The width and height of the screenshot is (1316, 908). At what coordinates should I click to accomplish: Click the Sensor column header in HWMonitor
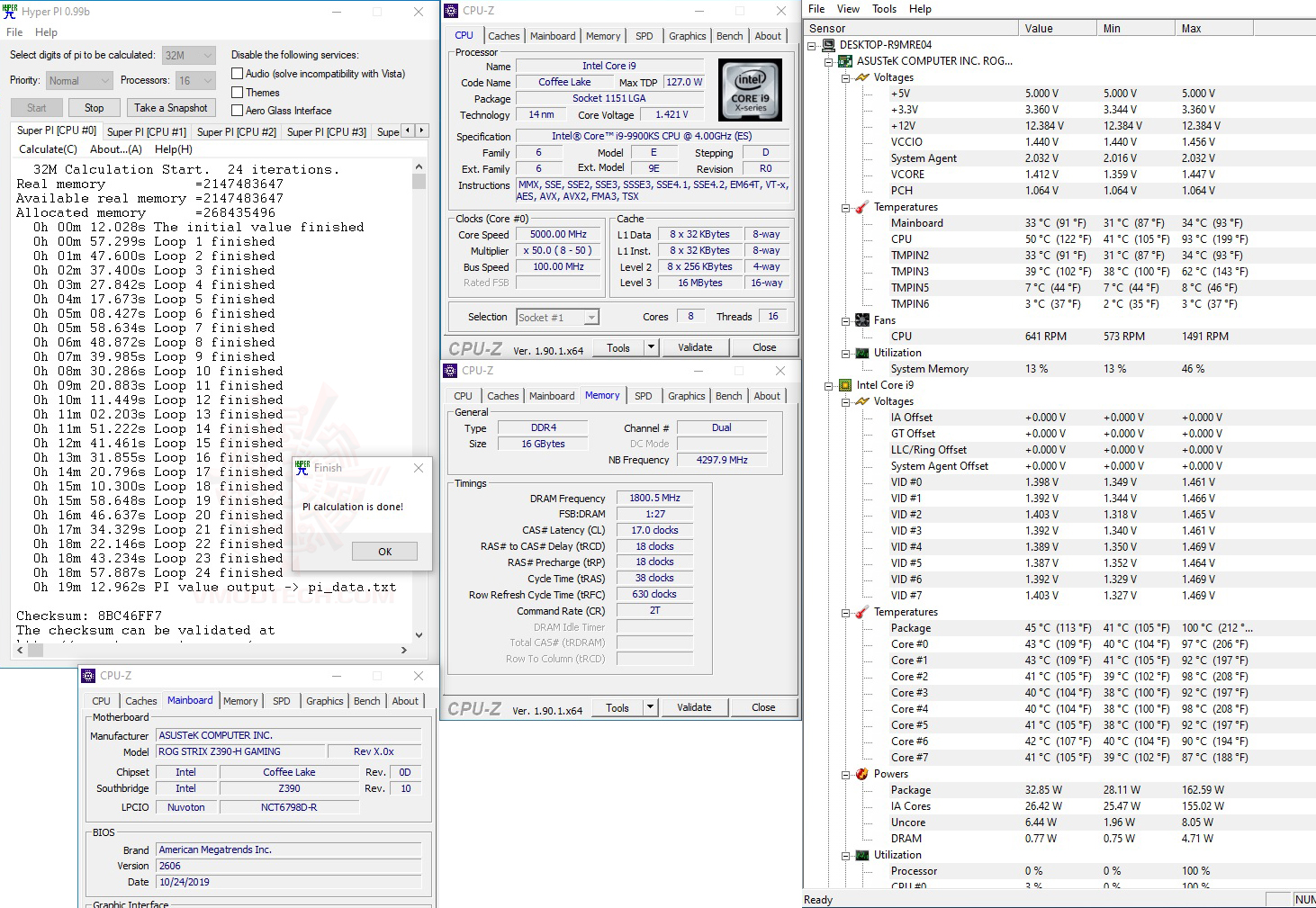(911, 29)
